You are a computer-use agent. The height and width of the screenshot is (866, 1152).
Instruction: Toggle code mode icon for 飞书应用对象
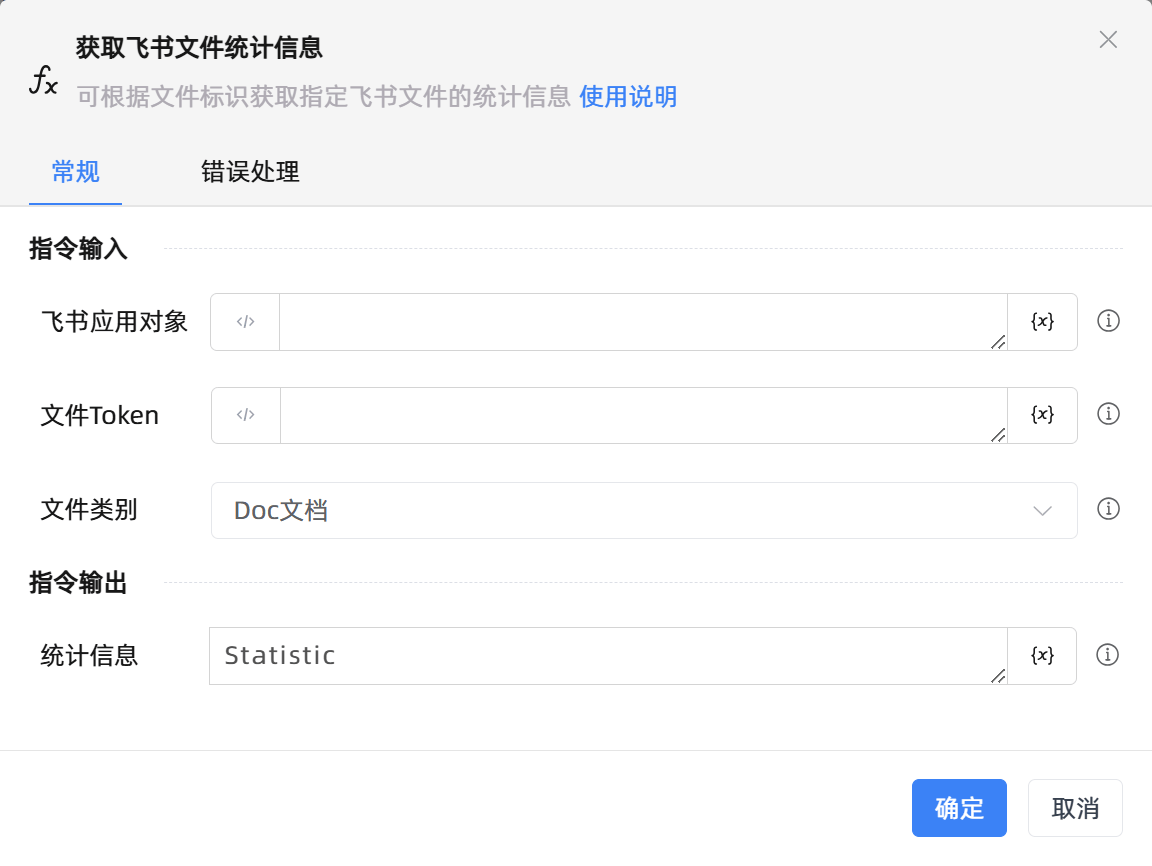245,322
